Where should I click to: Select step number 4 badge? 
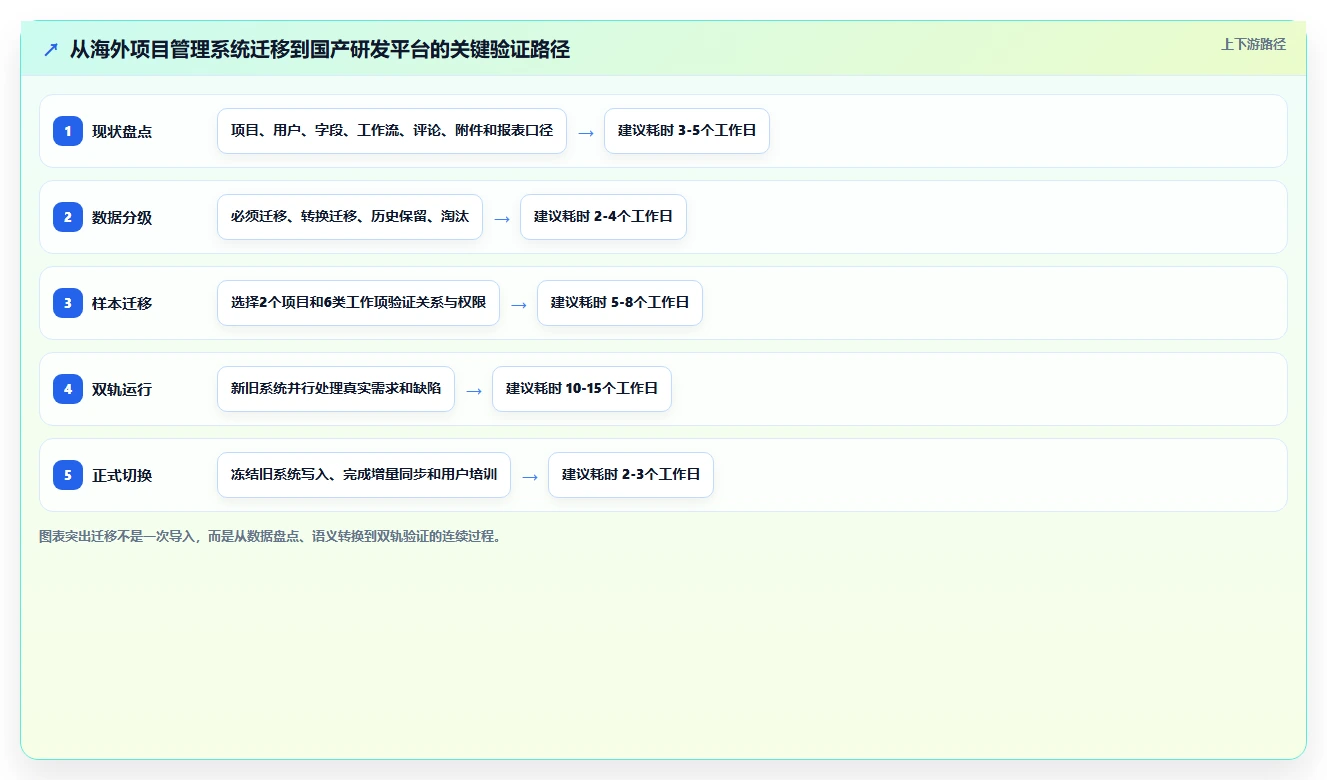pos(68,389)
